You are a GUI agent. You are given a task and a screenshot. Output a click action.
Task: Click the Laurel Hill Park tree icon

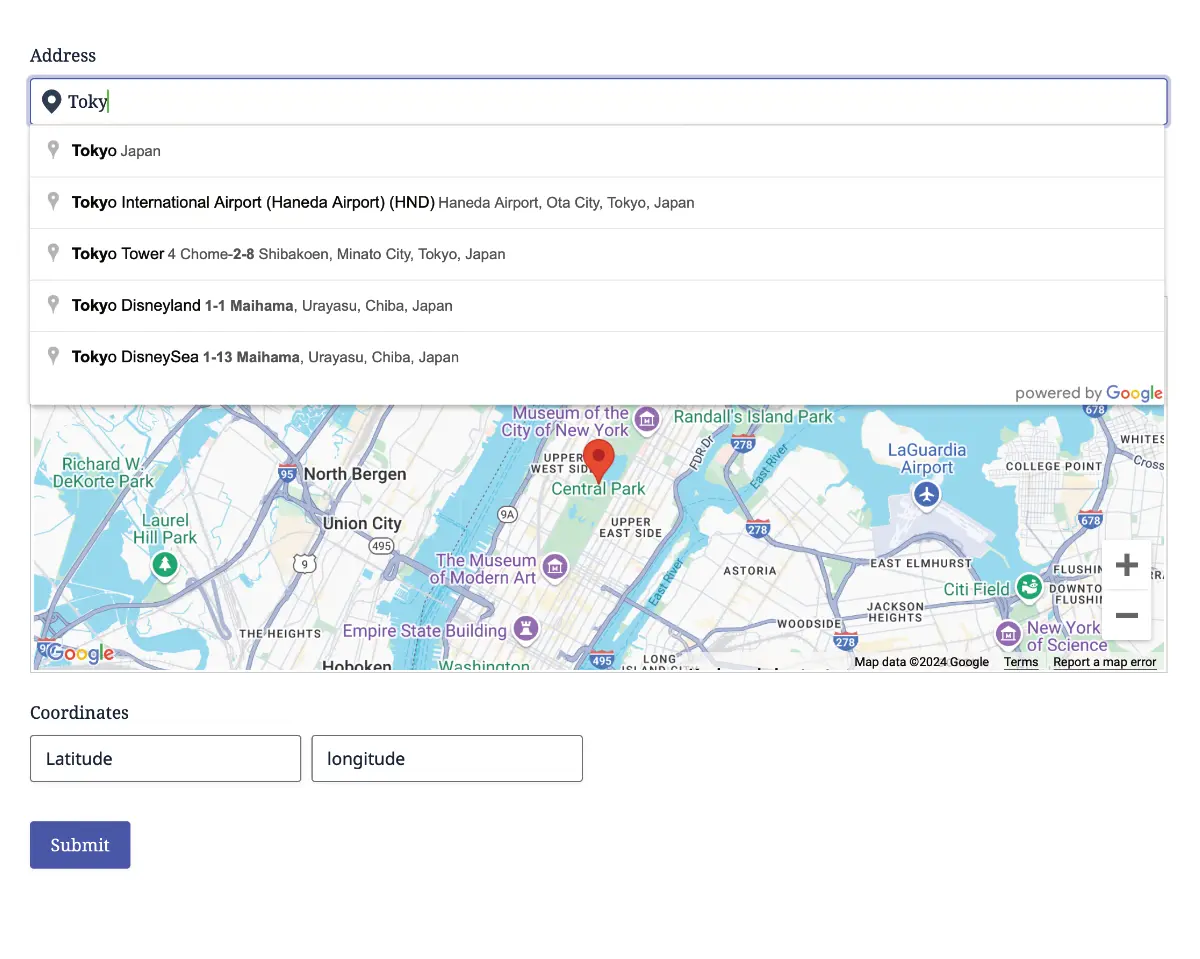tap(165, 565)
